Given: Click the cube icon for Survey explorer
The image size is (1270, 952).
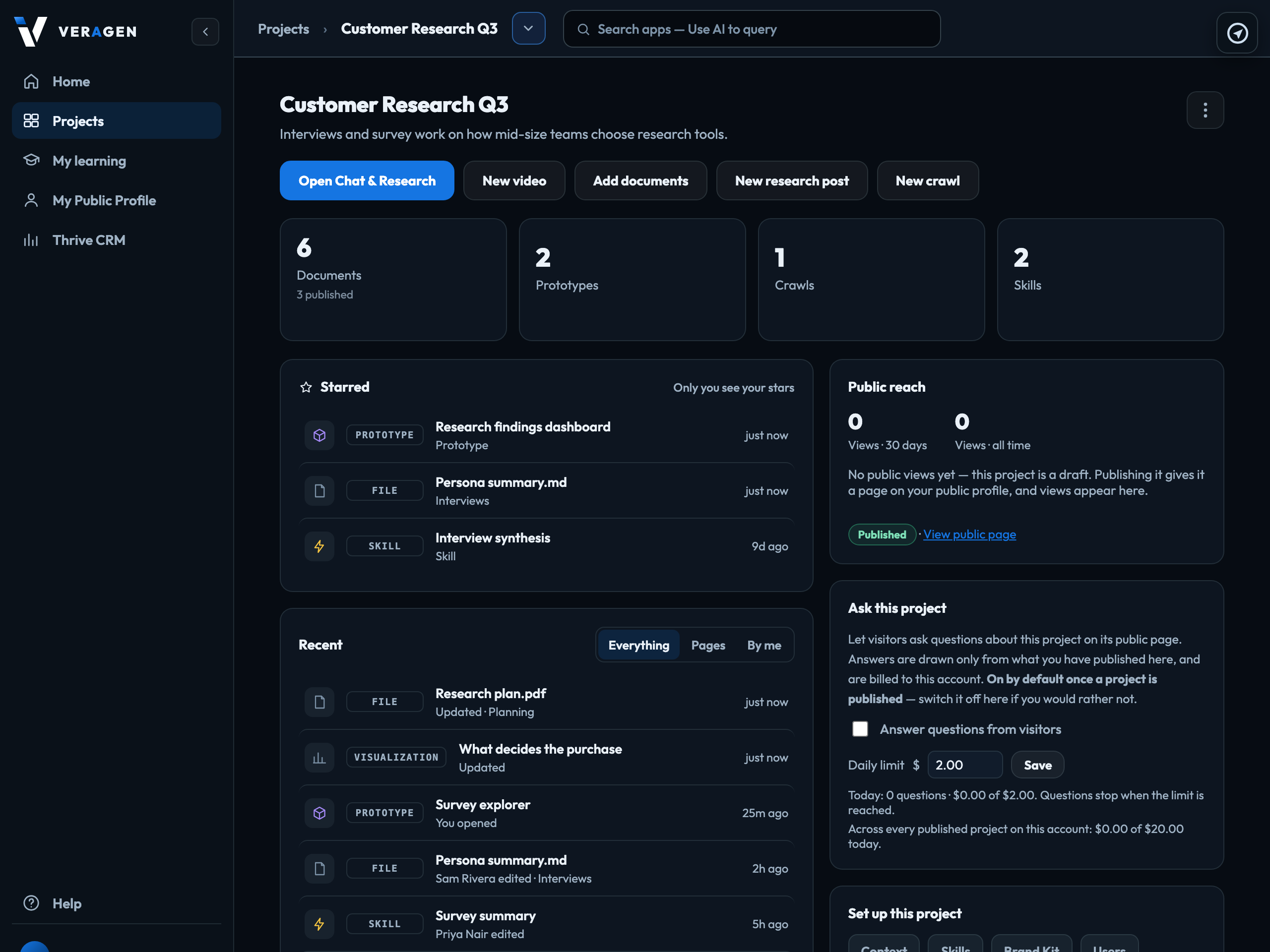Looking at the screenshot, I should (319, 813).
